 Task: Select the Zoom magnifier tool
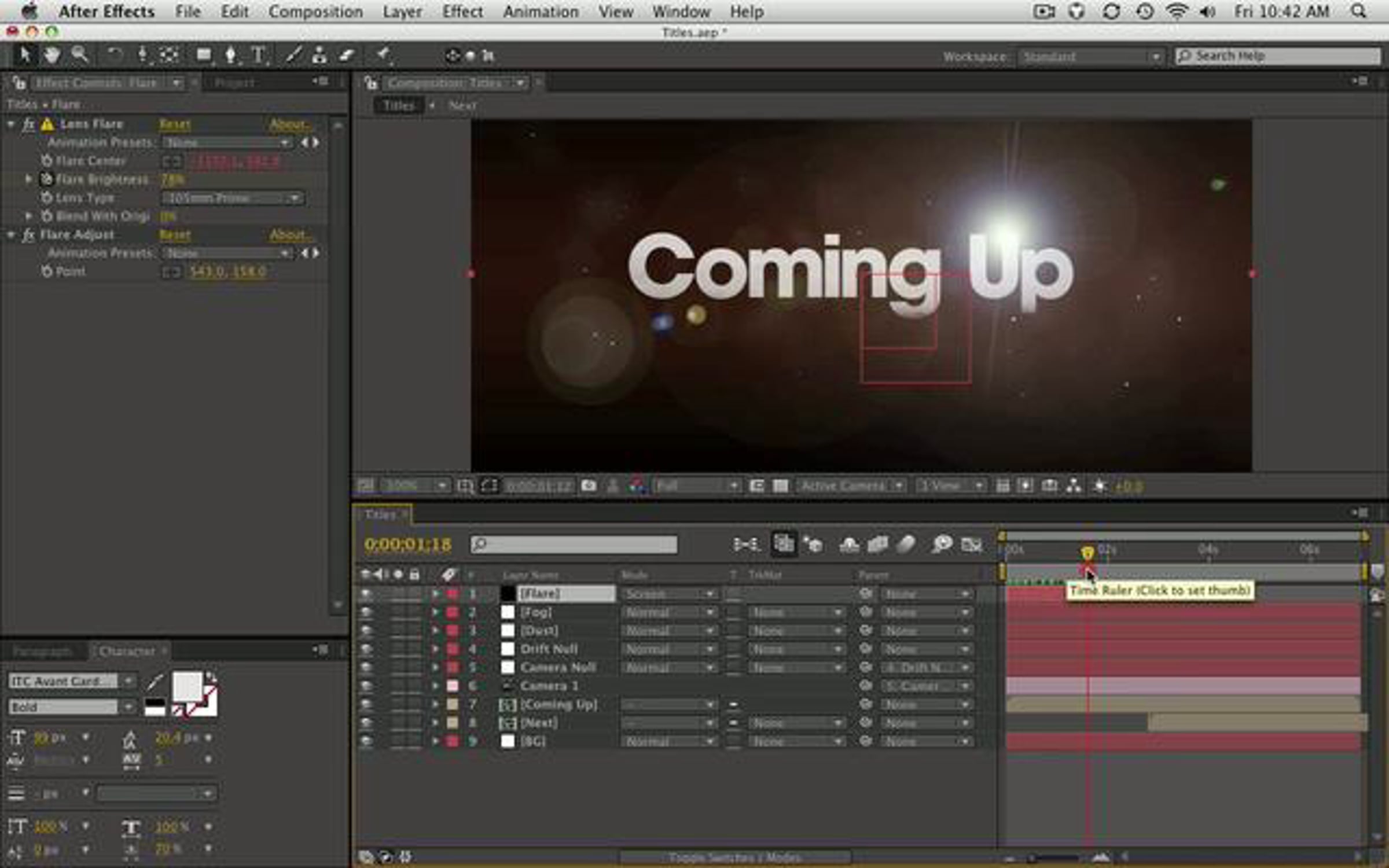(80, 56)
